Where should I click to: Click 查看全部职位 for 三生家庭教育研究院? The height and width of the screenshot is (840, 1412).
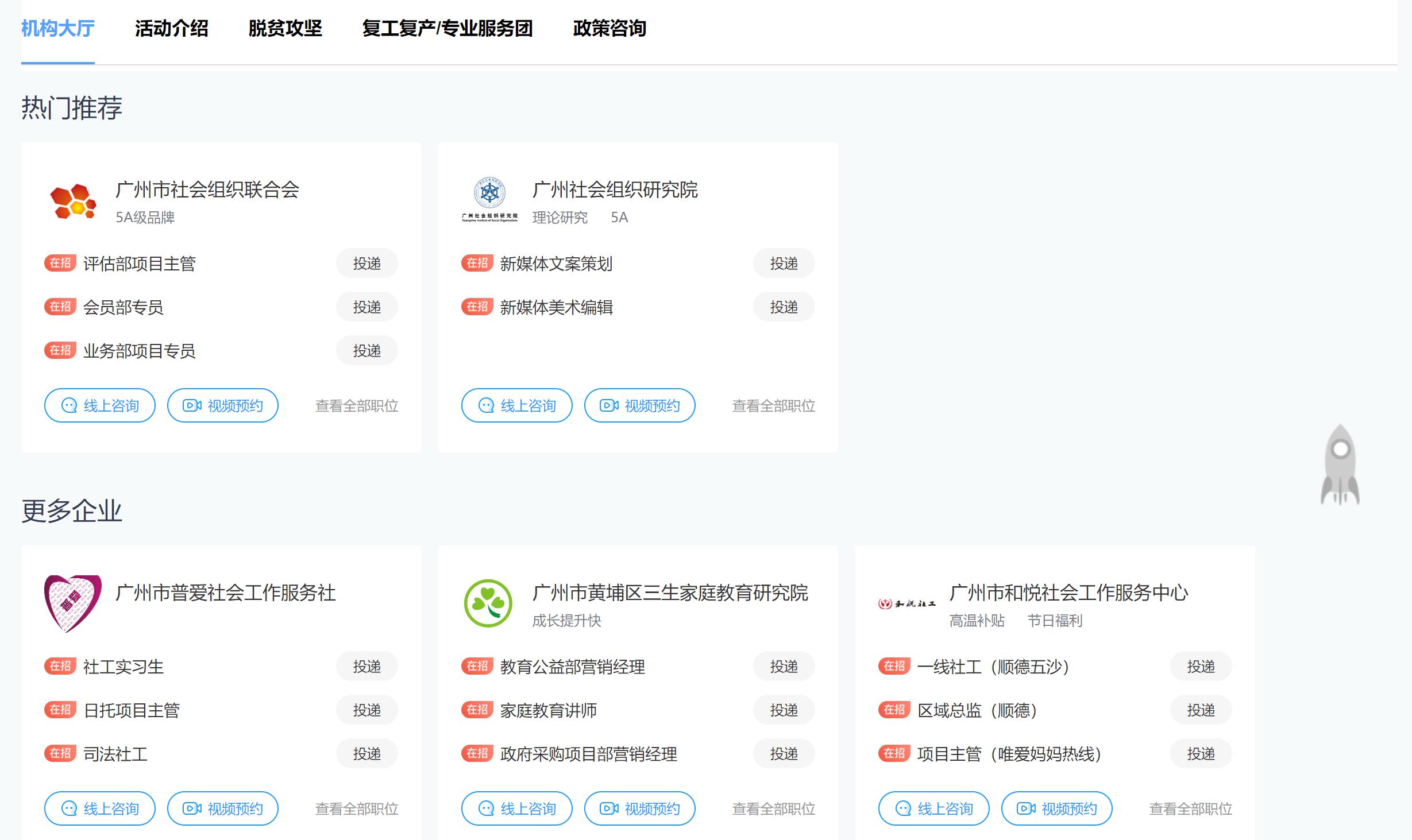coord(774,809)
